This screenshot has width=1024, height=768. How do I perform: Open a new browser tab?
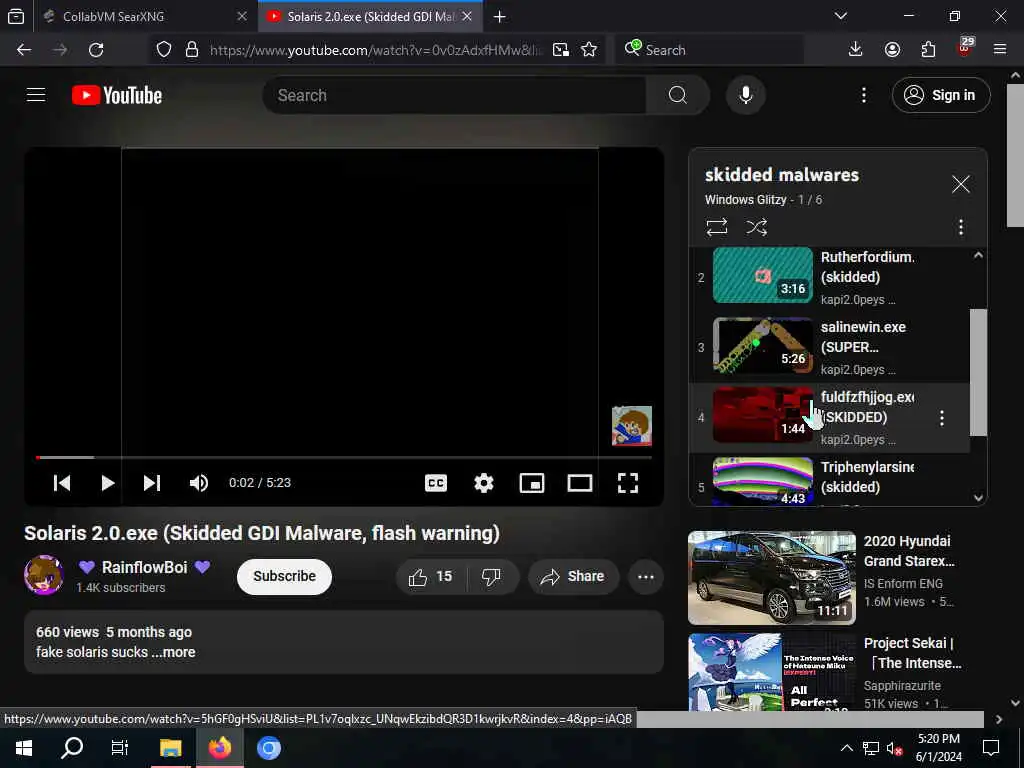[500, 16]
